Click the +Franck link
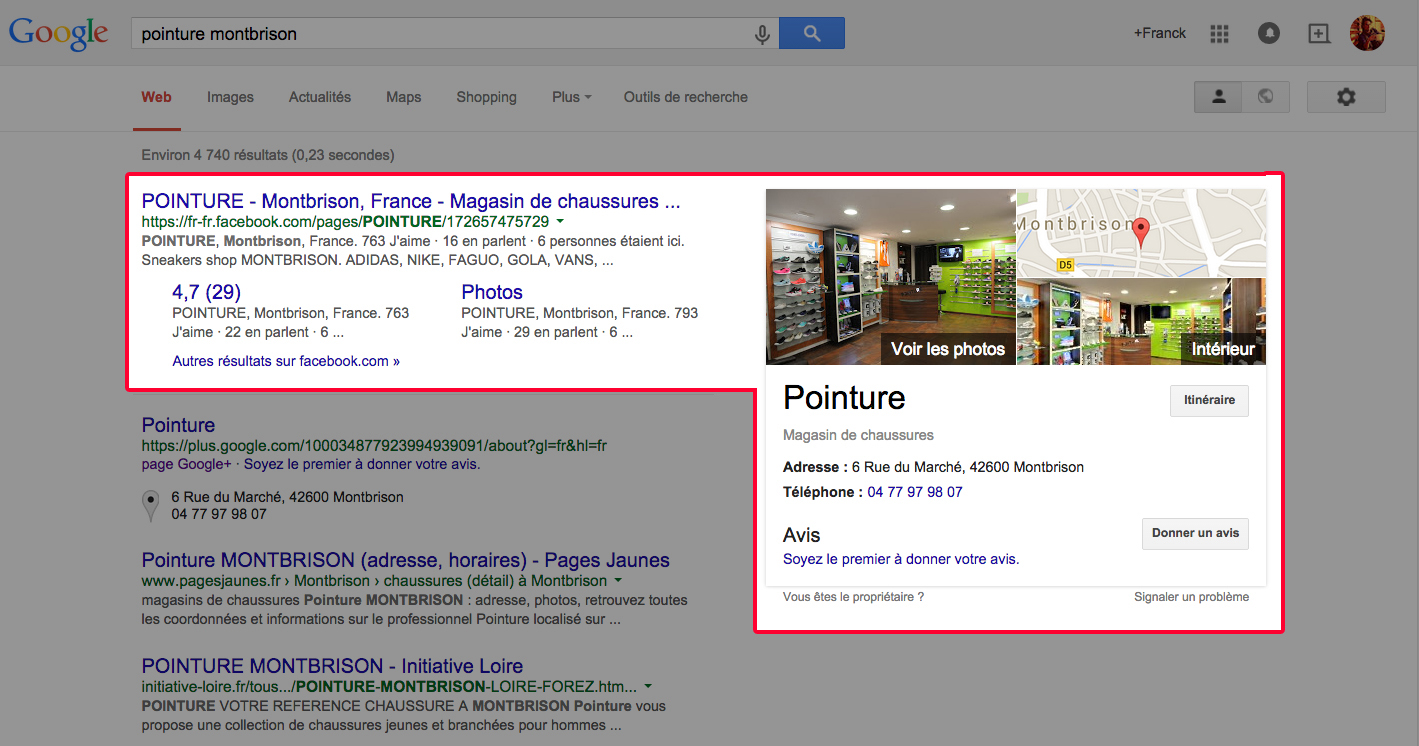This screenshot has width=1419, height=746. (1160, 33)
